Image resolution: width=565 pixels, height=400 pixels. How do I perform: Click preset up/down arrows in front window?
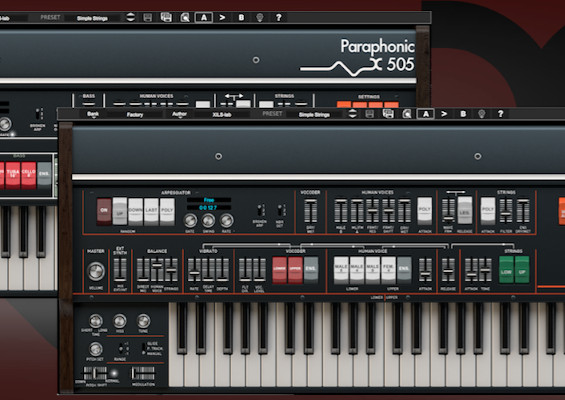tap(352, 114)
